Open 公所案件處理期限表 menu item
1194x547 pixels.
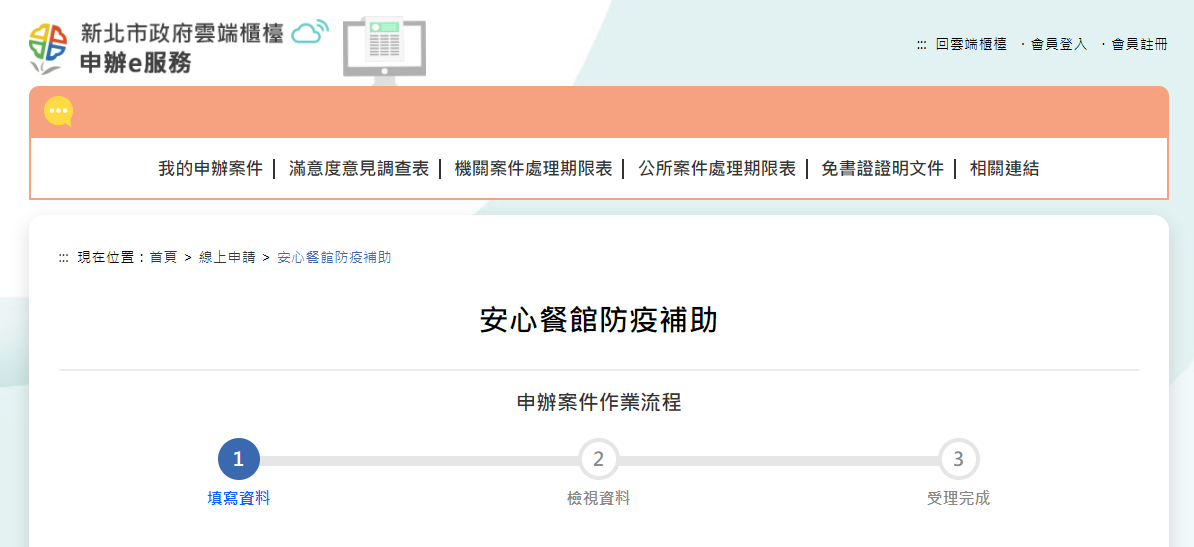717,169
